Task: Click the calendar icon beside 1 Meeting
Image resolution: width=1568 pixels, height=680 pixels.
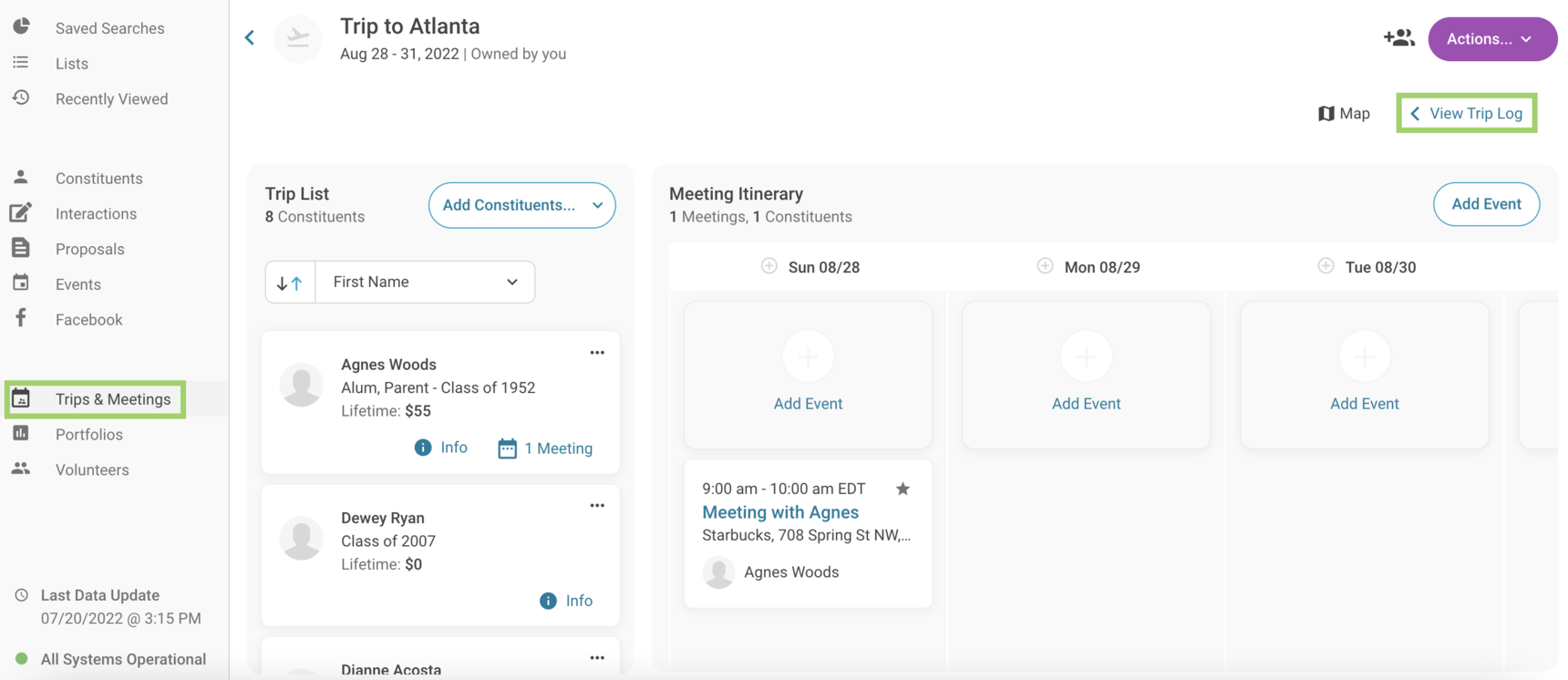Action: pos(508,448)
